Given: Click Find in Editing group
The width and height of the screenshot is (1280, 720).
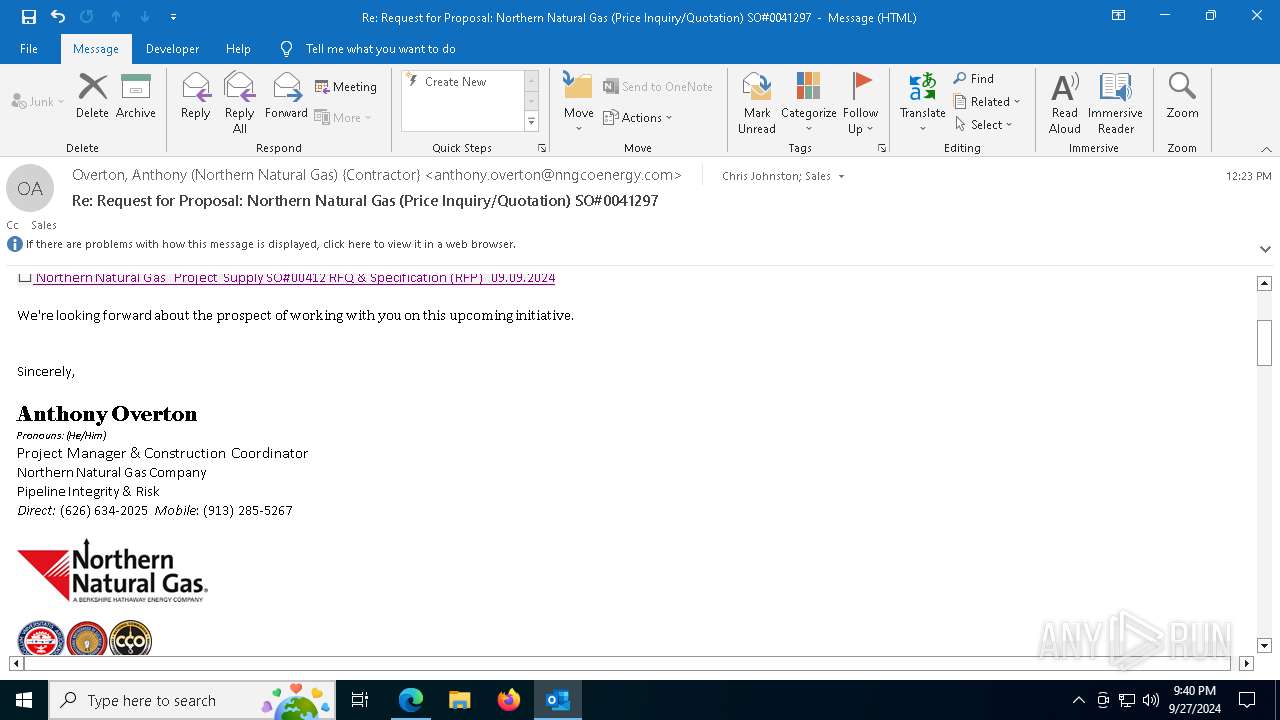Looking at the screenshot, I should point(974,79).
